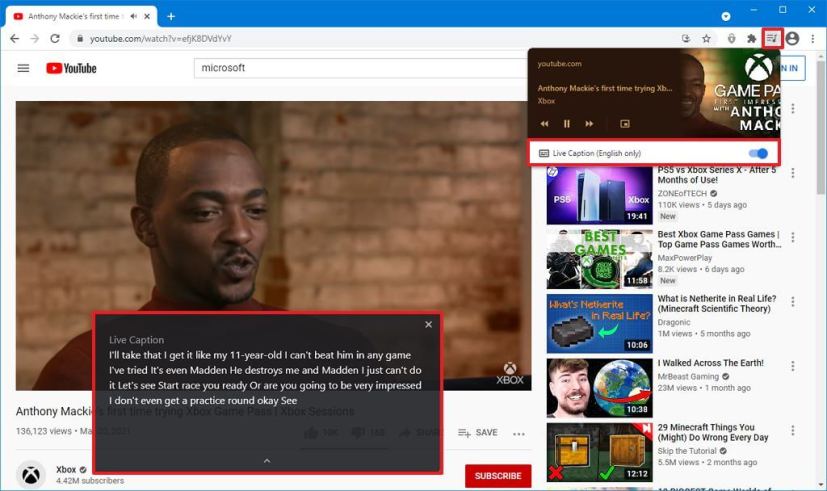Viewport: 827px width, 491px height.
Task: Open I Walked Across The Earth title
Action: pos(710,363)
